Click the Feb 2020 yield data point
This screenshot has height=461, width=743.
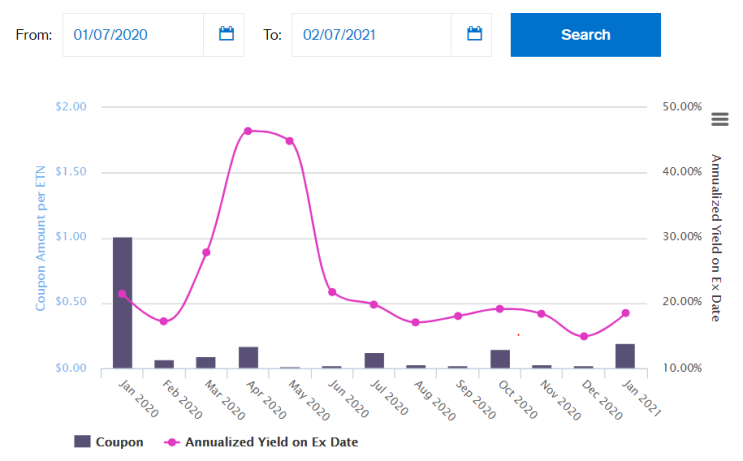tap(163, 321)
